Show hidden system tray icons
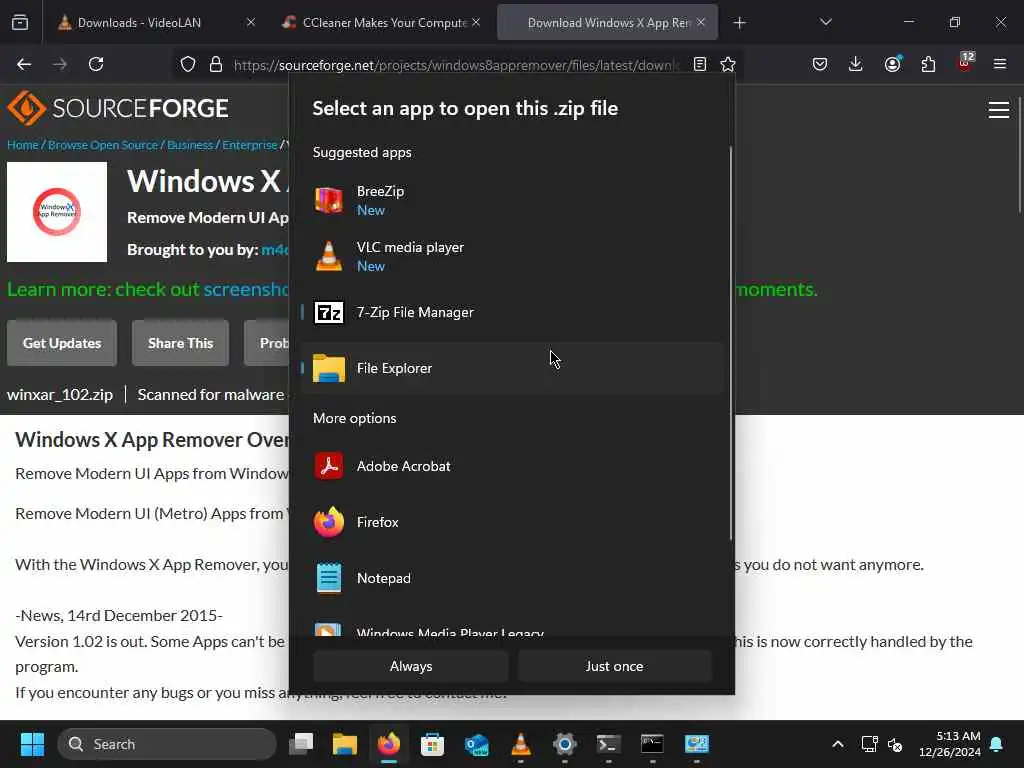 [838, 744]
